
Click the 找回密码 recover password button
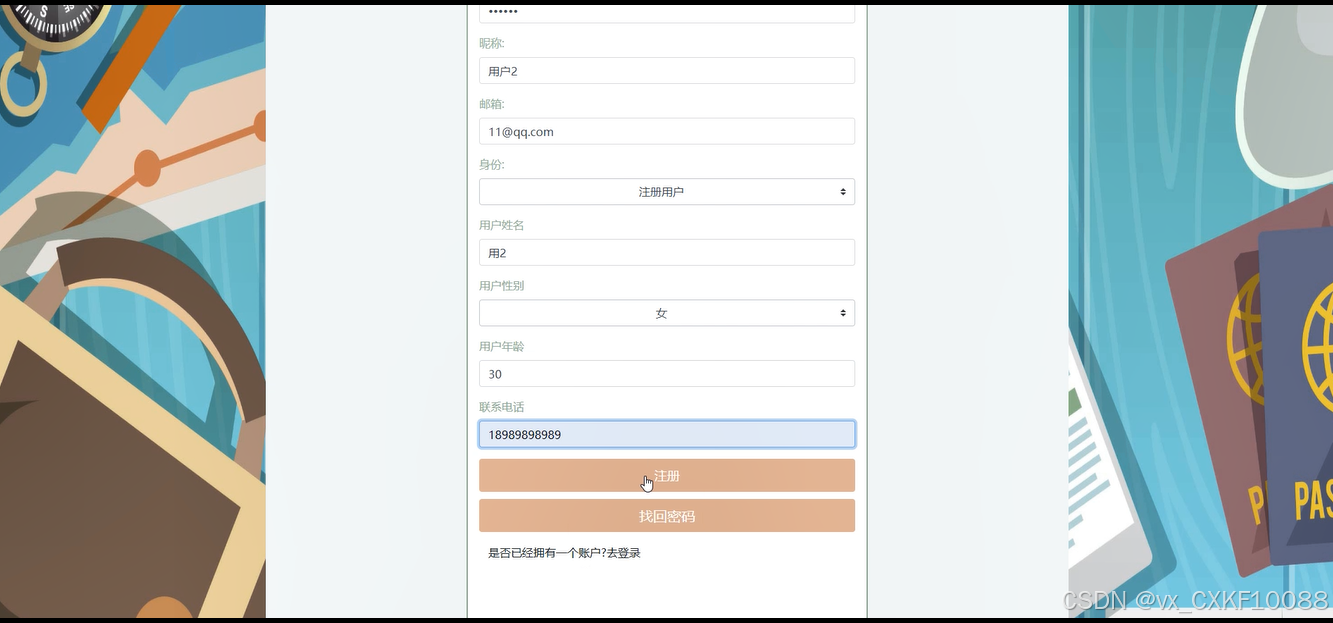[667, 516]
